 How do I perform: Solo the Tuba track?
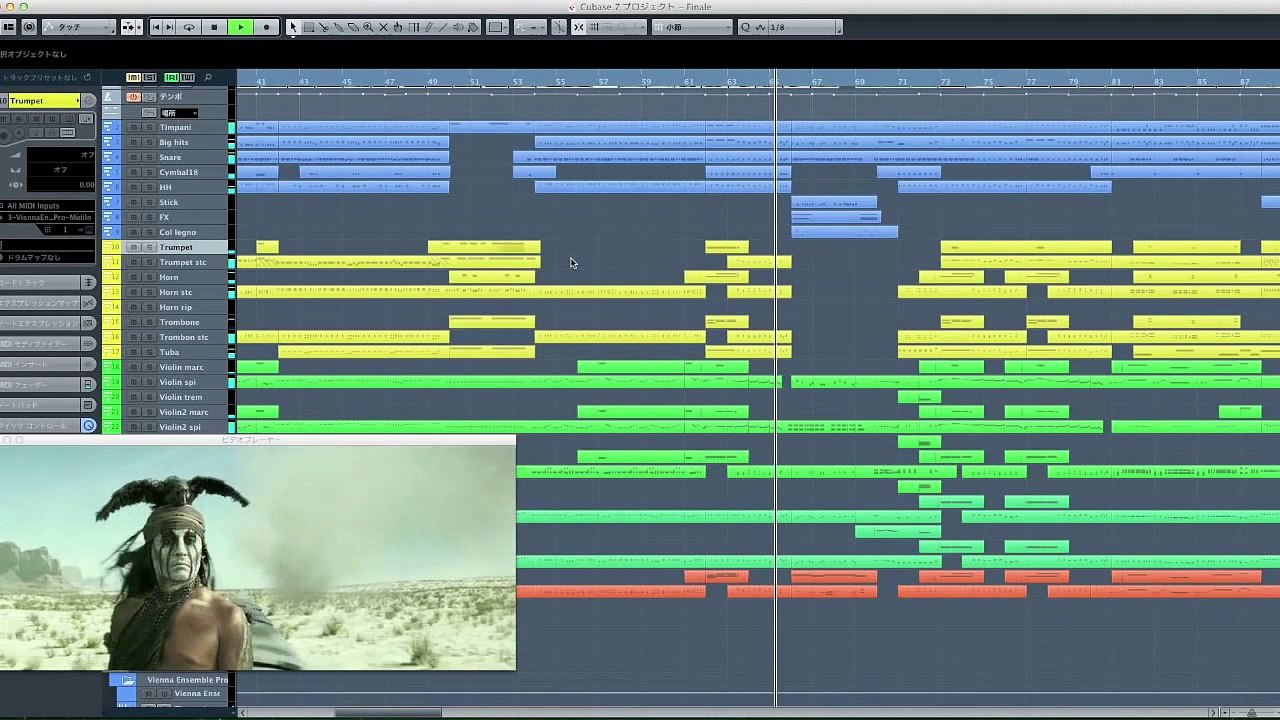[x=149, y=352]
